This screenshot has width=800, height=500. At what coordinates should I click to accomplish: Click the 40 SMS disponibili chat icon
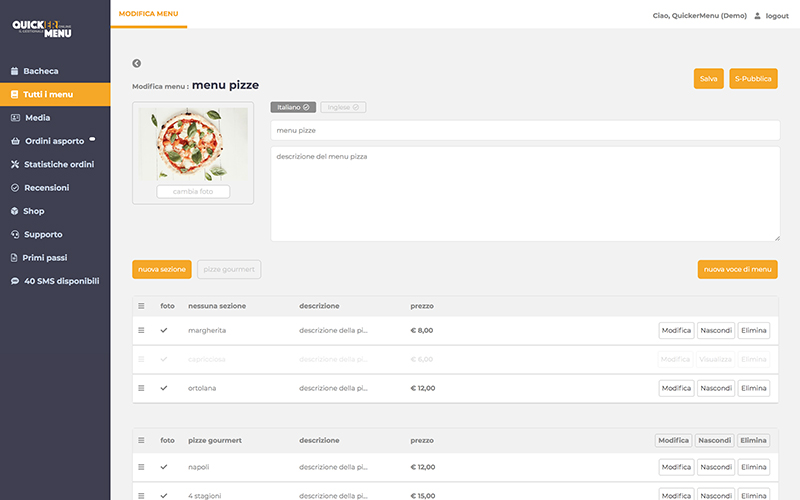[15, 281]
